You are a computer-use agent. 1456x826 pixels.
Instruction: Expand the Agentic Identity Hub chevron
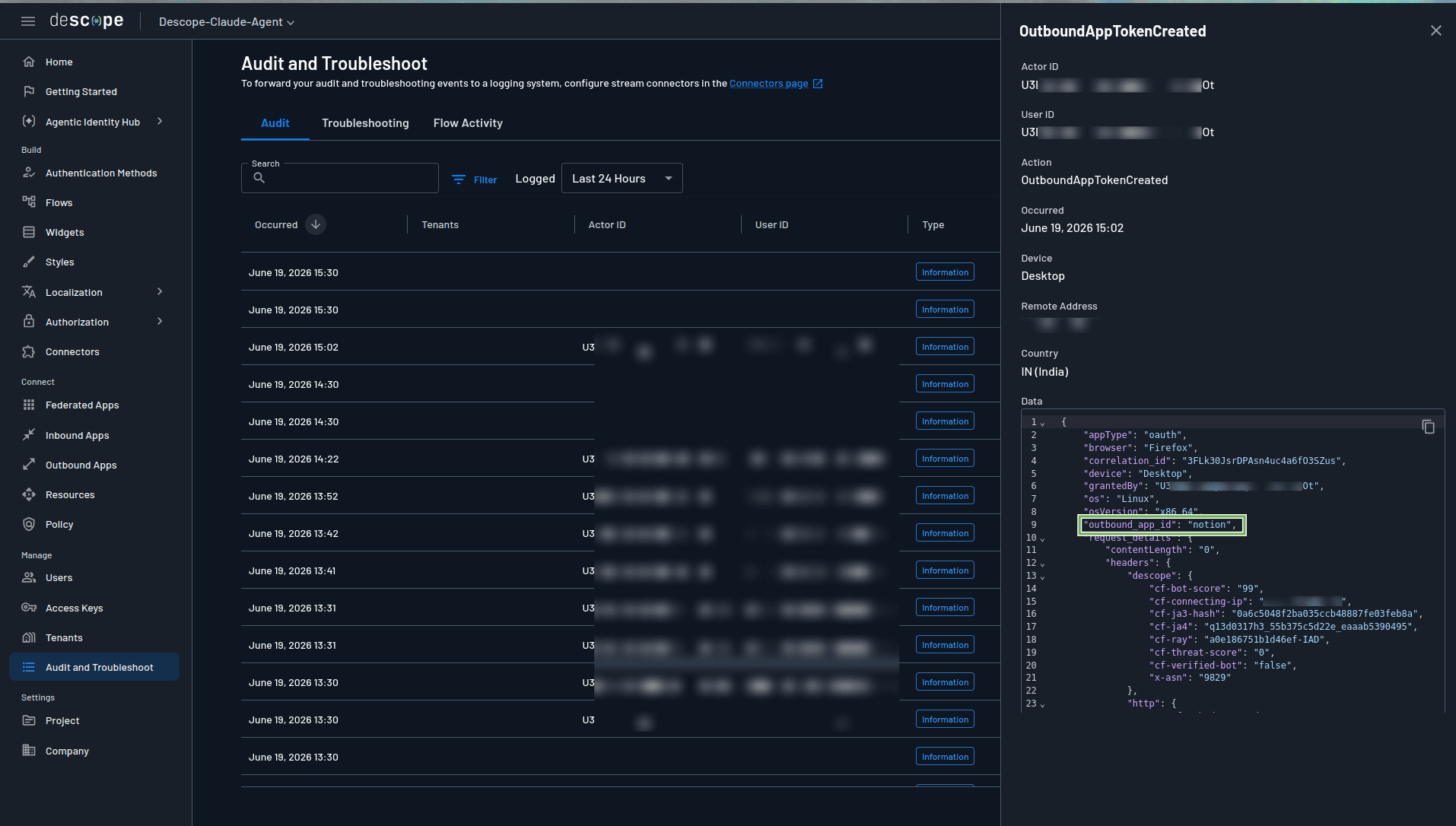(x=160, y=122)
